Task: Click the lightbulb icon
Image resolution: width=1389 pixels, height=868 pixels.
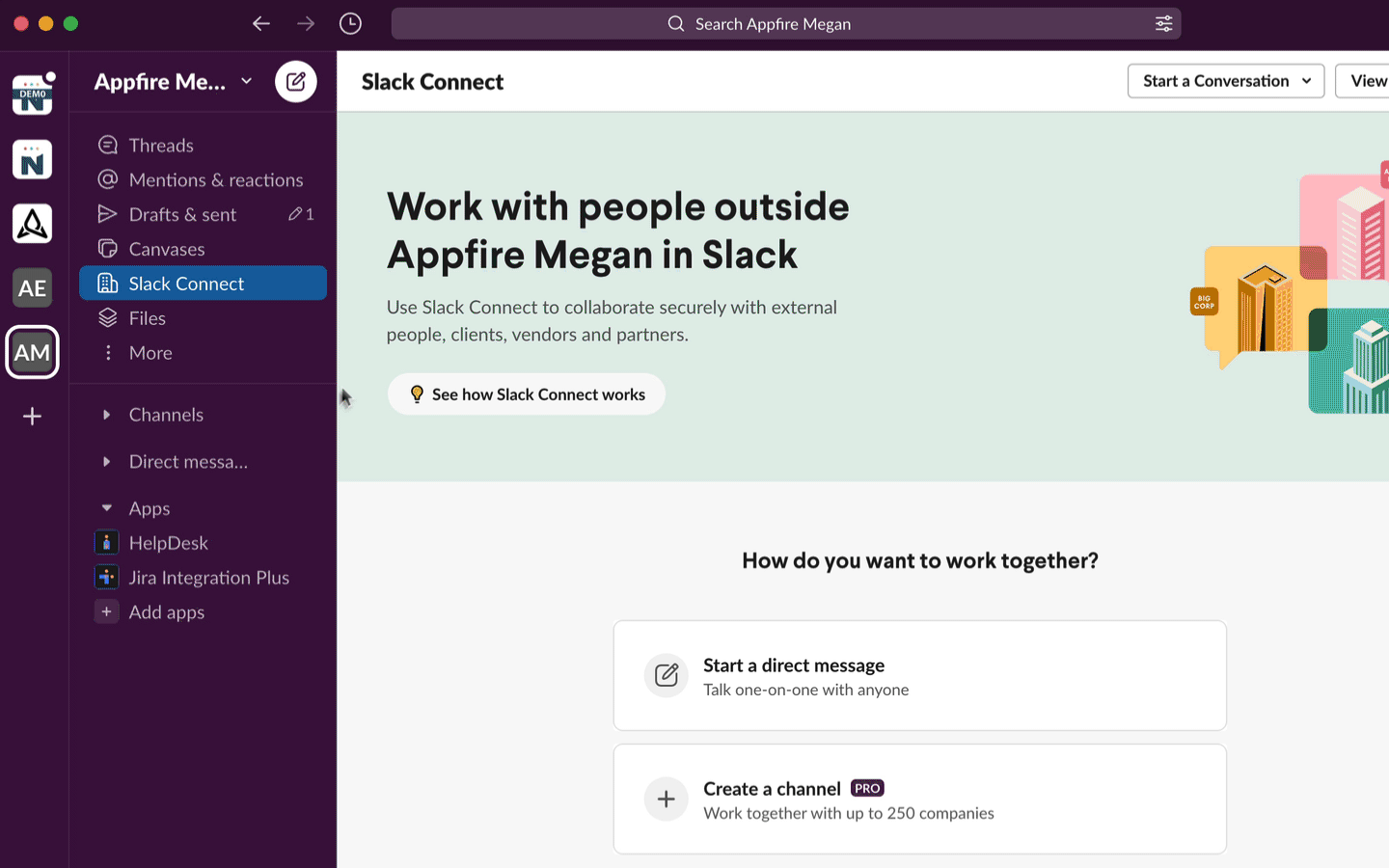Action: [417, 394]
